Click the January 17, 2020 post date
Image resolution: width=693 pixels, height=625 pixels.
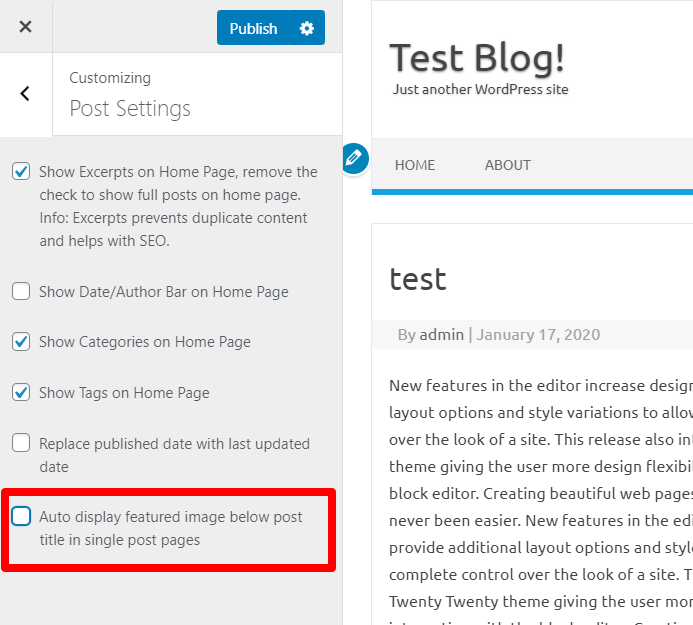click(x=538, y=334)
